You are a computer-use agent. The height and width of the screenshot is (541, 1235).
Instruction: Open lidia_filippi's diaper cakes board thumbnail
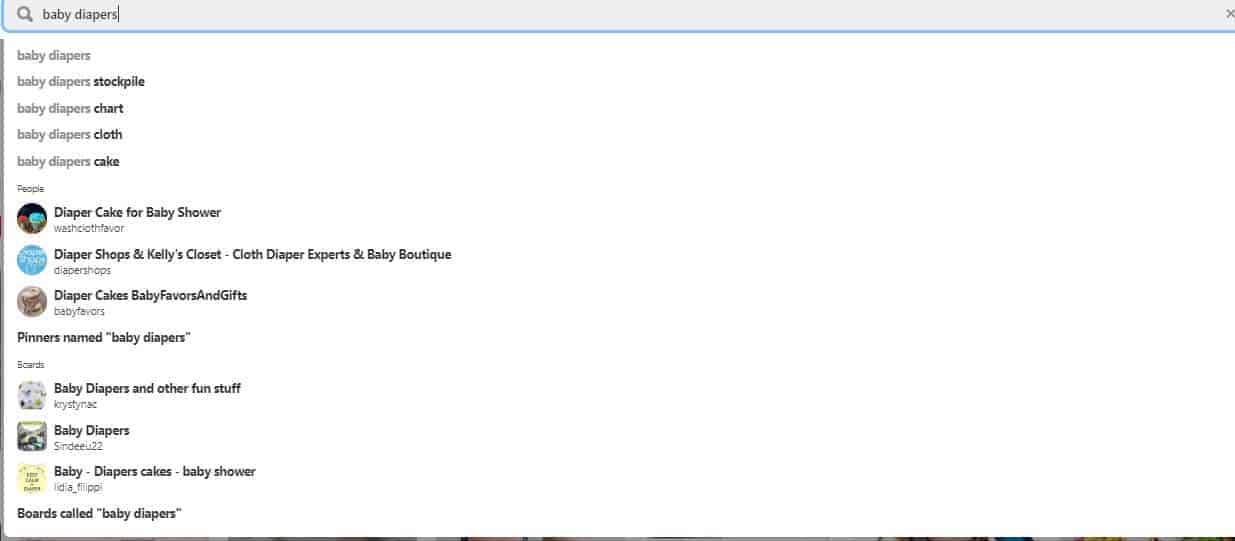pyautogui.click(x=32, y=478)
